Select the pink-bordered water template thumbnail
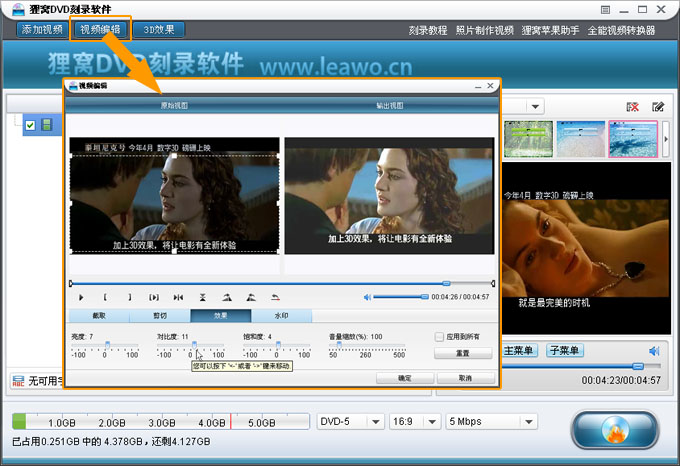This screenshot has height=466, width=680. pos(633,139)
